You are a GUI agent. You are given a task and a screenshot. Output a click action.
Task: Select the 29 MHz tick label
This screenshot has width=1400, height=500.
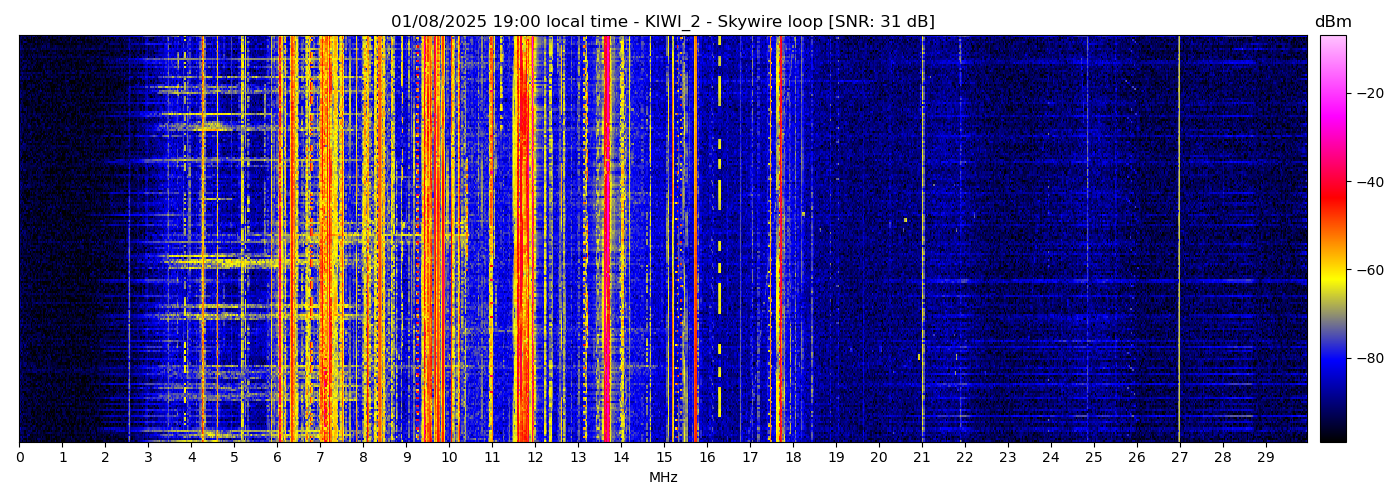coord(1265,458)
